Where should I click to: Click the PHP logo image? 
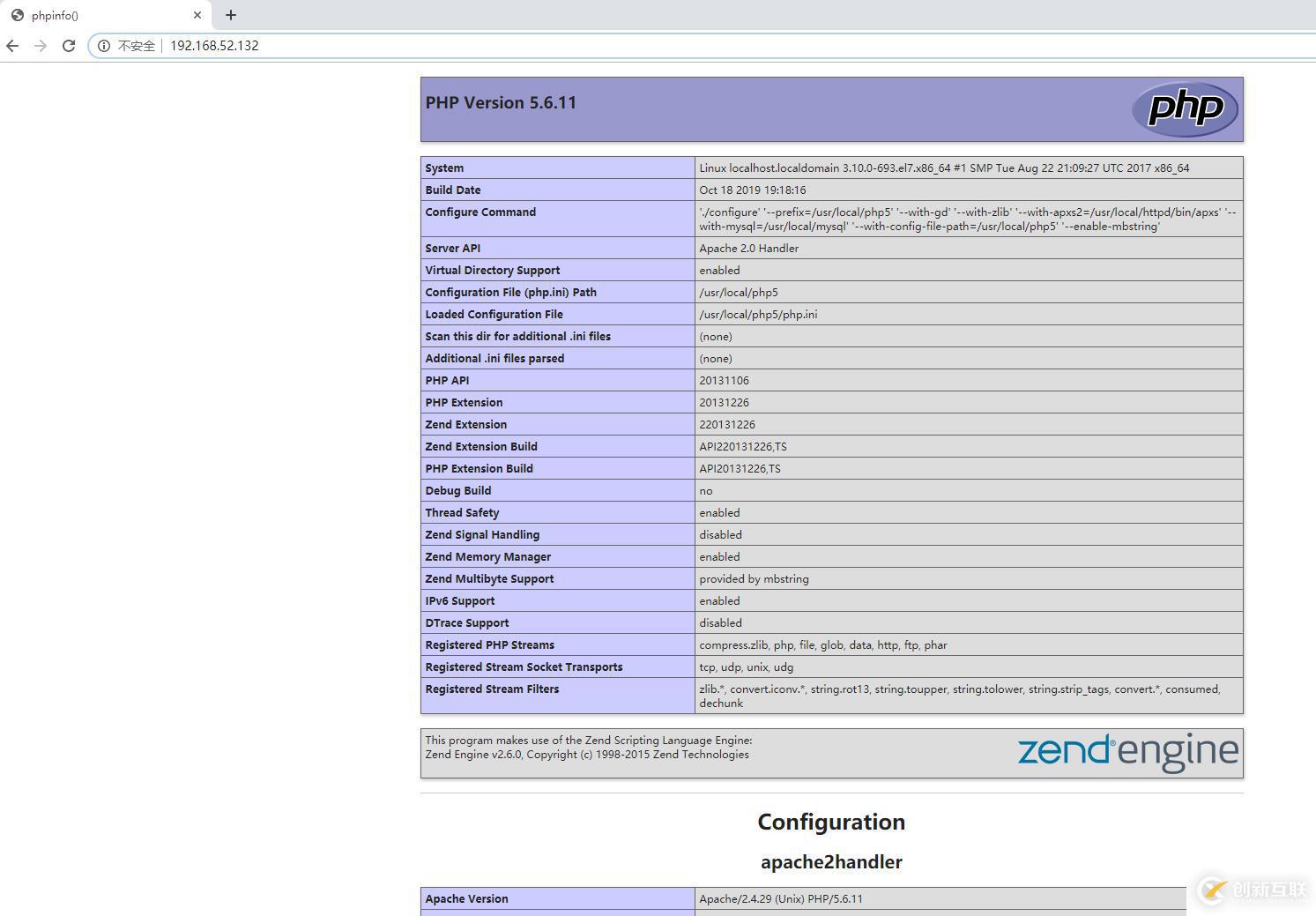(1185, 108)
